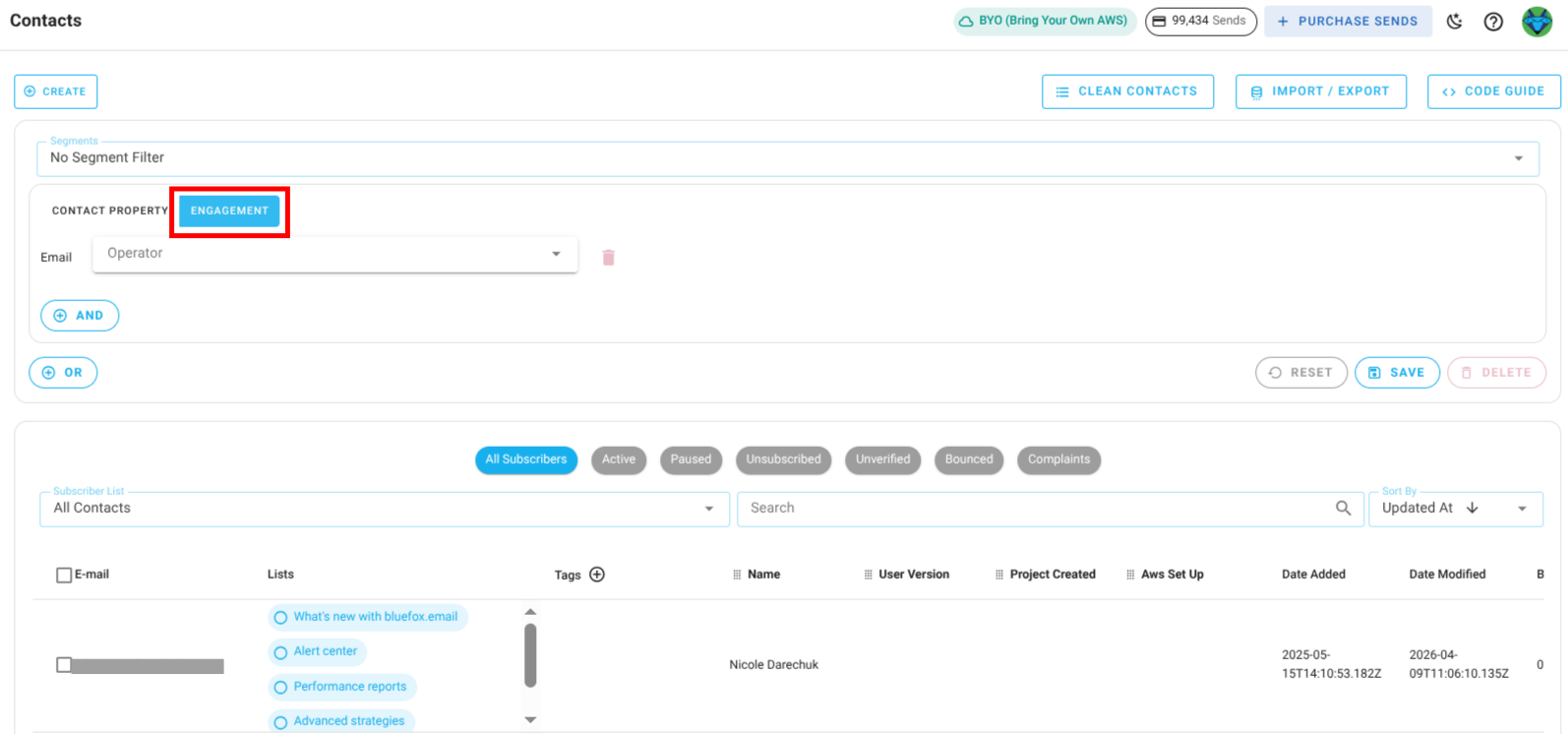Image resolution: width=1568 pixels, height=734 pixels.
Task: Grab the User Version column drag handle
Action: (869, 575)
